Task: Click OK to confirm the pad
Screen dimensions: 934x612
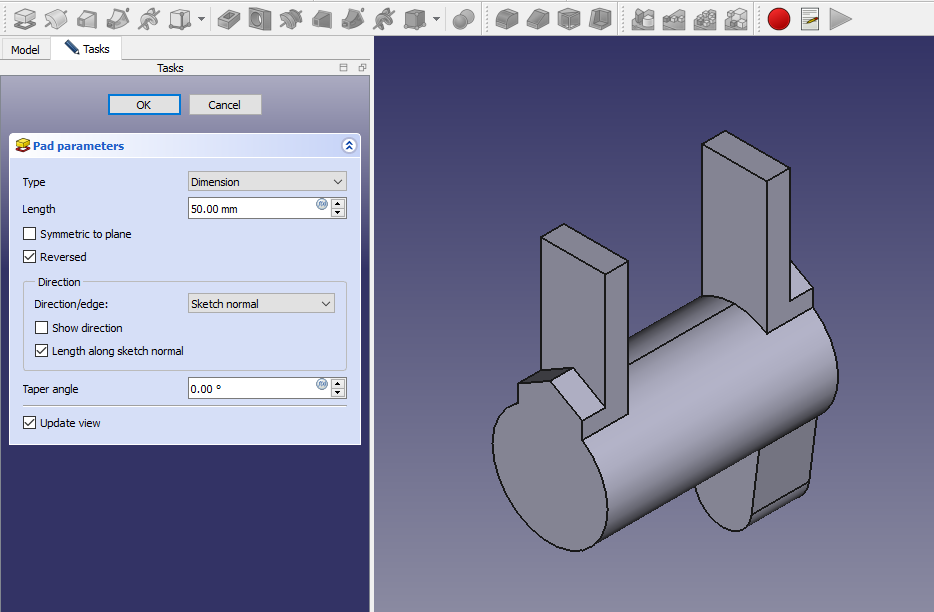Action: pos(144,105)
